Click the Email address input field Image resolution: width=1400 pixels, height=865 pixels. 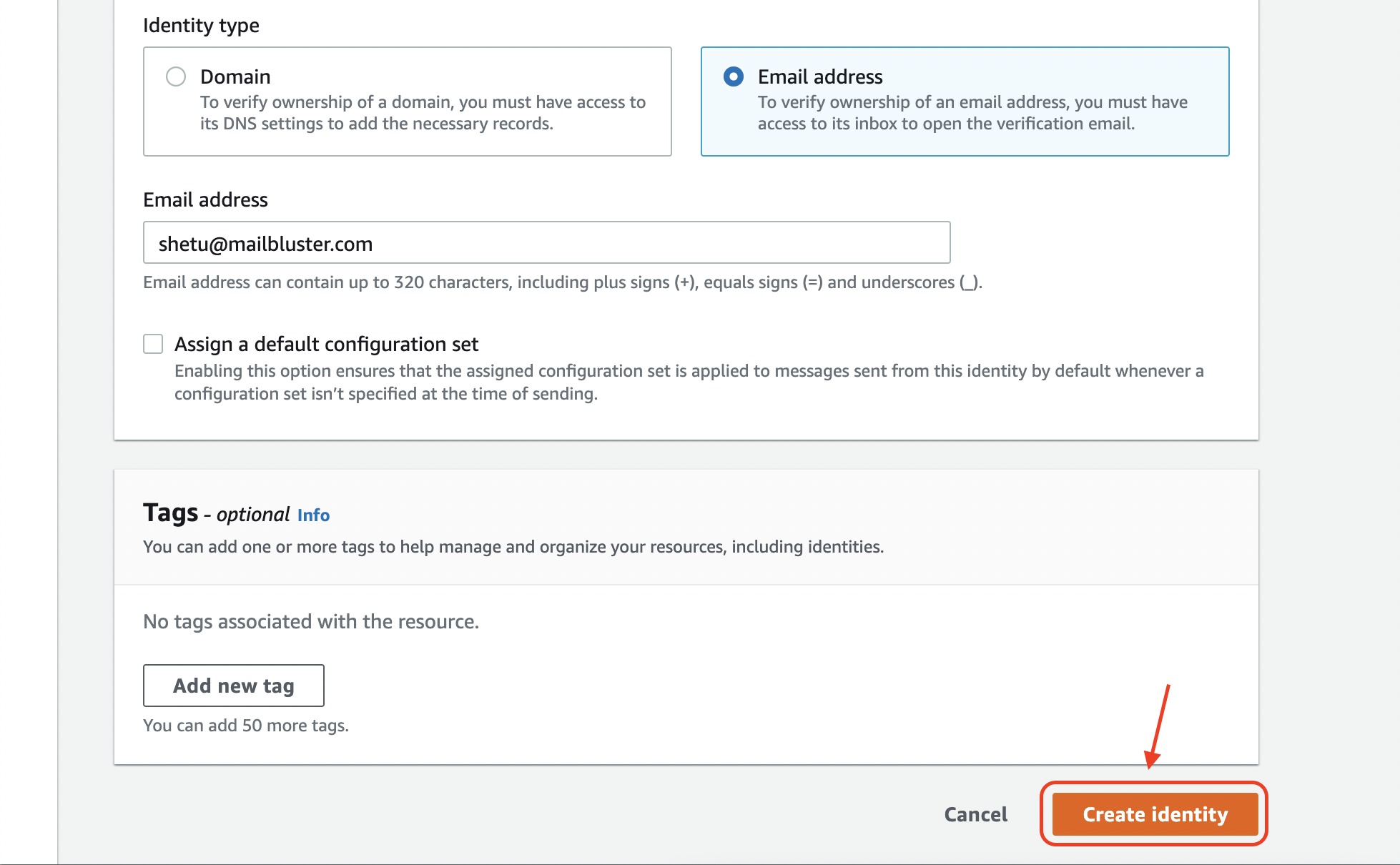click(546, 243)
